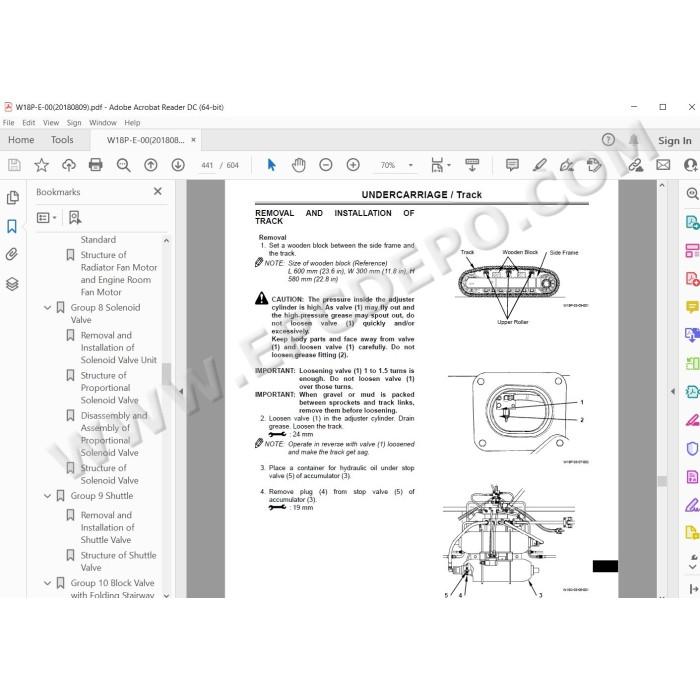Select the Hand pan tool

pyautogui.click(x=298, y=165)
